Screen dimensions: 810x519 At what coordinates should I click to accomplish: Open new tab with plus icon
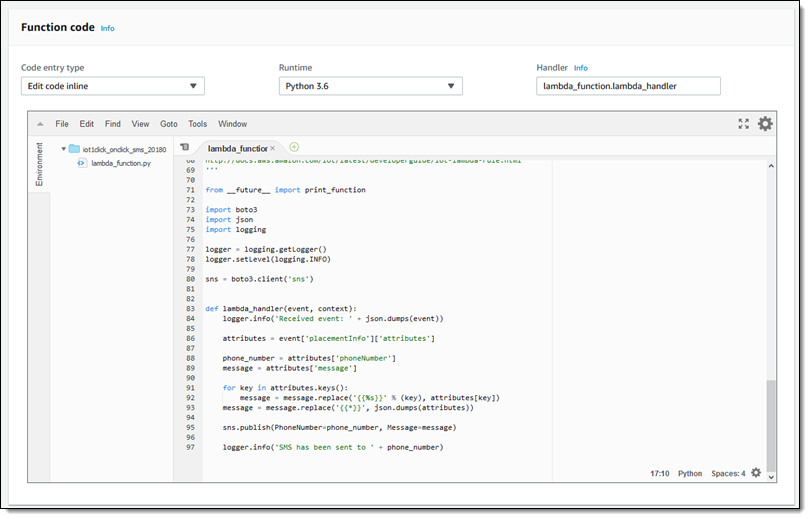(294, 147)
